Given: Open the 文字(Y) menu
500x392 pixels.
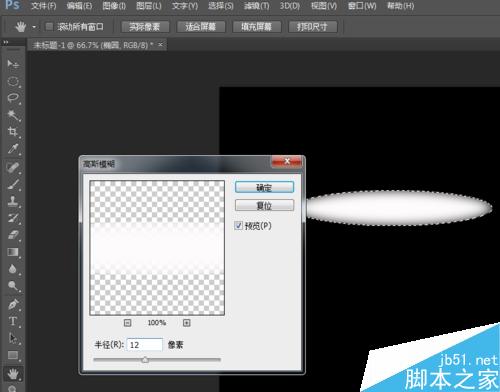Looking at the screenshot, I should click(x=185, y=6).
